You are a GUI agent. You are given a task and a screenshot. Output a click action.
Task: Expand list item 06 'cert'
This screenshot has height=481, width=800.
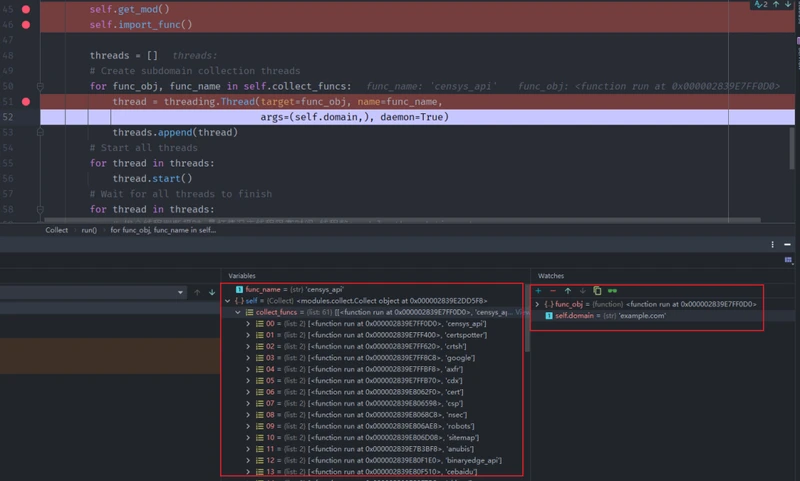[248, 392]
